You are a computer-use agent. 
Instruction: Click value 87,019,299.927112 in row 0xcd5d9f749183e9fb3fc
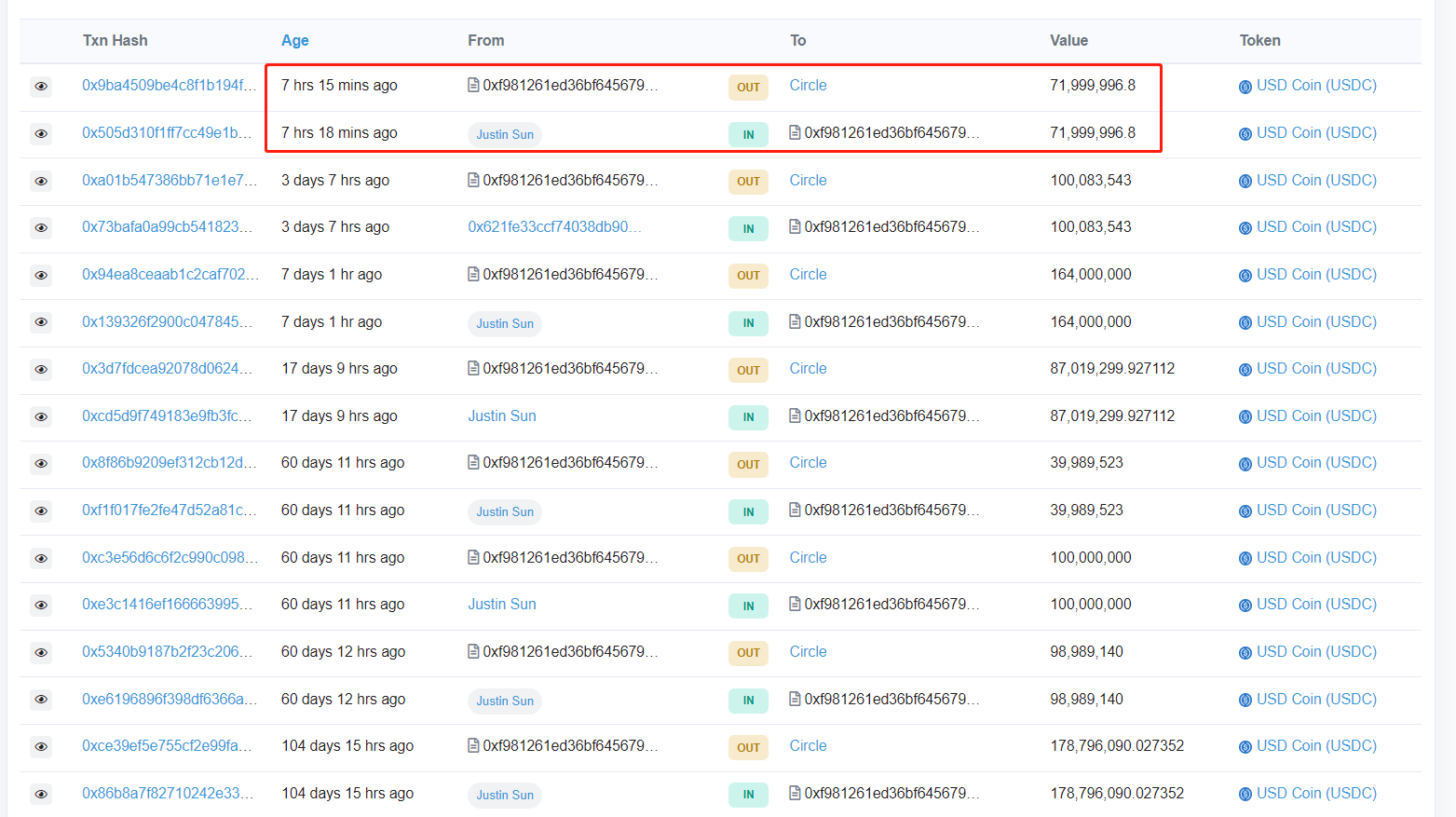tap(1112, 415)
